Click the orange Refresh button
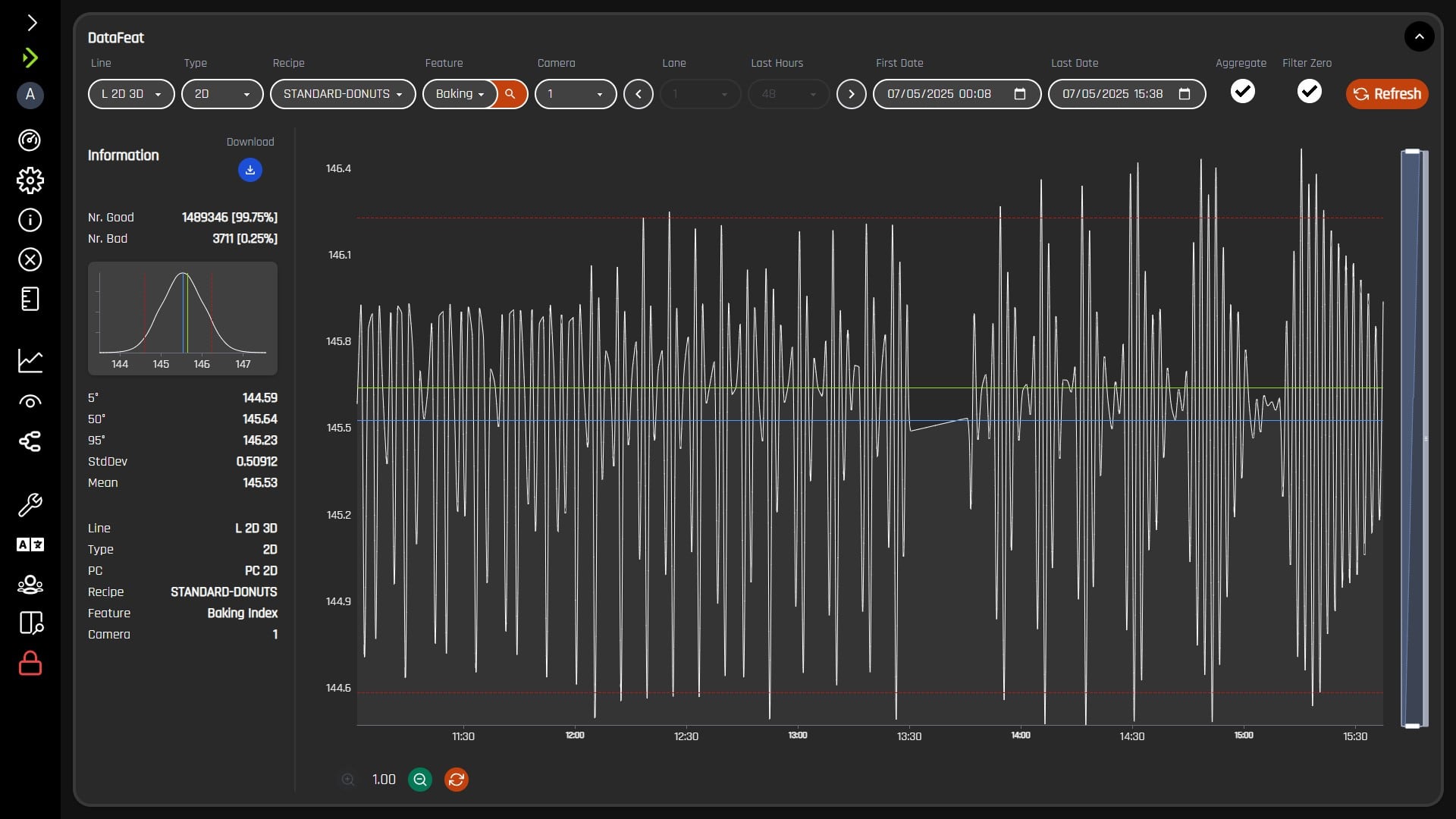The image size is (1456, 819). tap(1387, 94)
